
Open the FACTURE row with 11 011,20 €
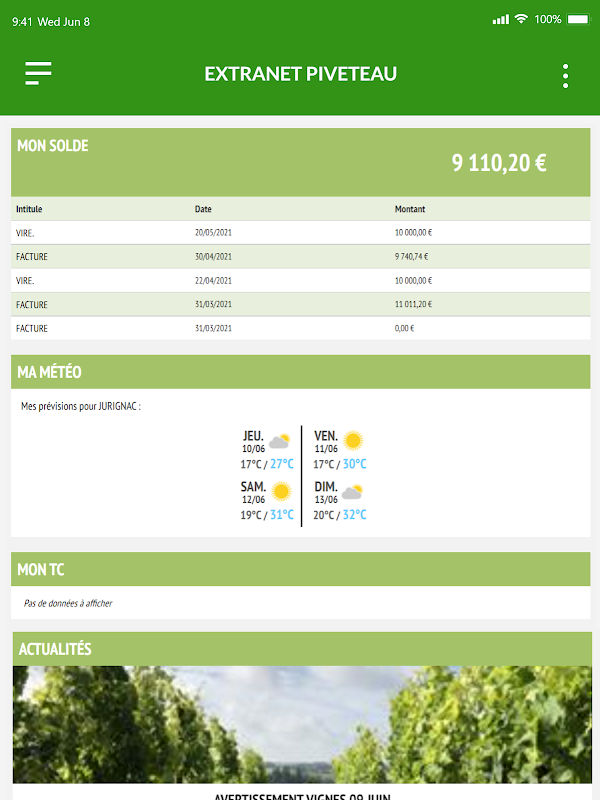pyautogui.click(x=301, y=305)
